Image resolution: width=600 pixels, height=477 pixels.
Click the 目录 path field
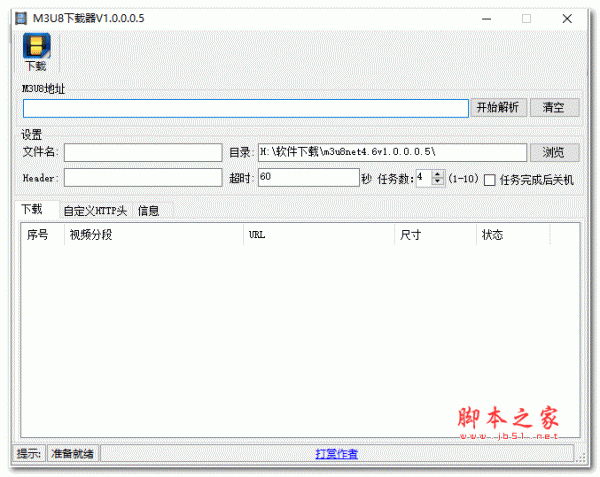click(x=392, y=152)
